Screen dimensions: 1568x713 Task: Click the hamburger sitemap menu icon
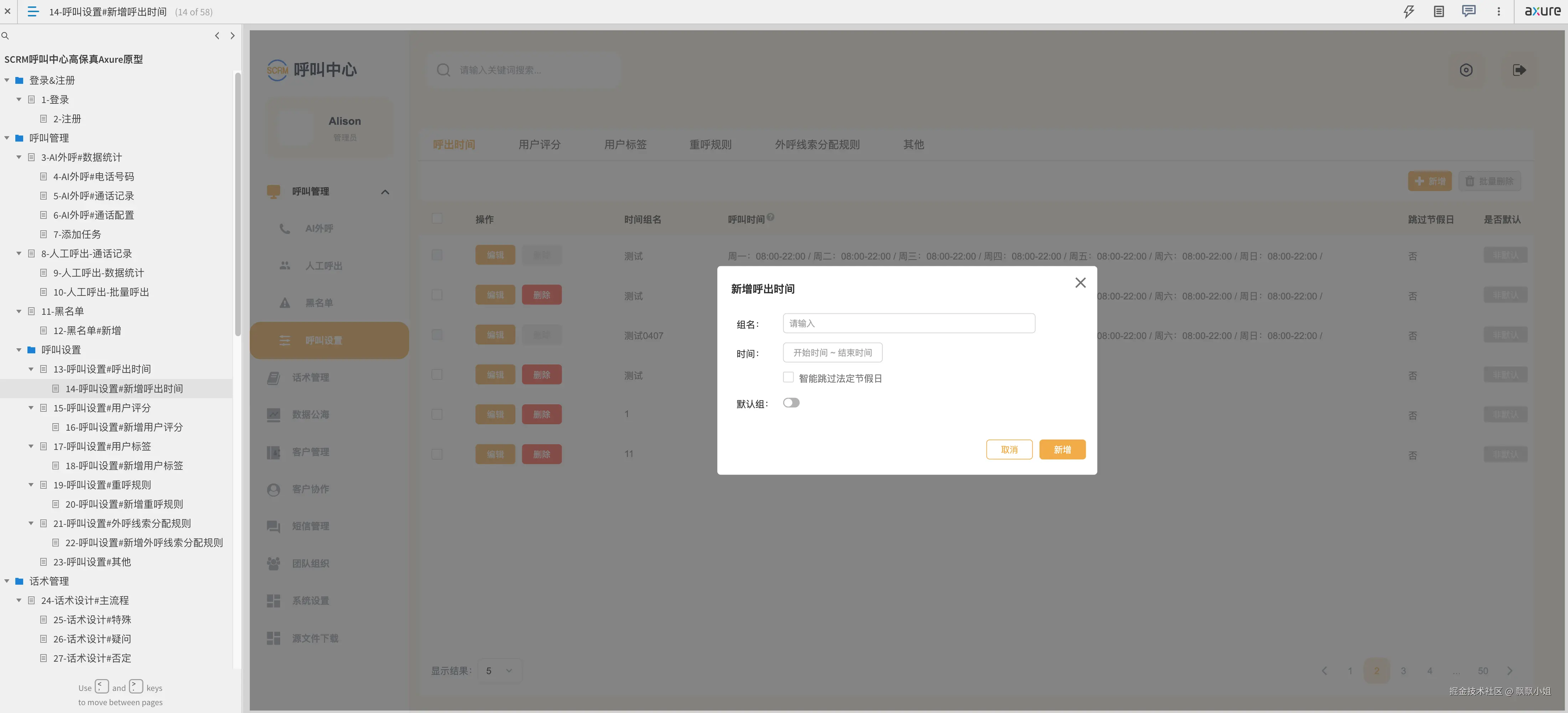(33, 11)
